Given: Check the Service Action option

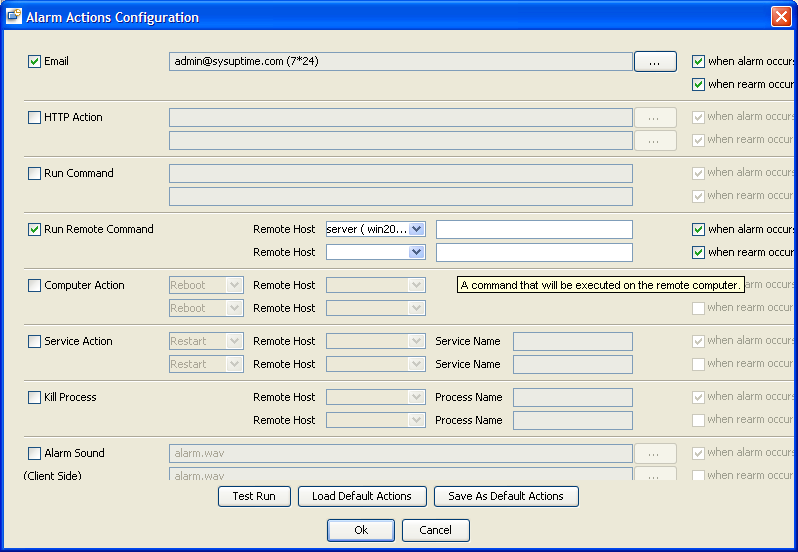Looking at the screenshot, I should [35, 342].
